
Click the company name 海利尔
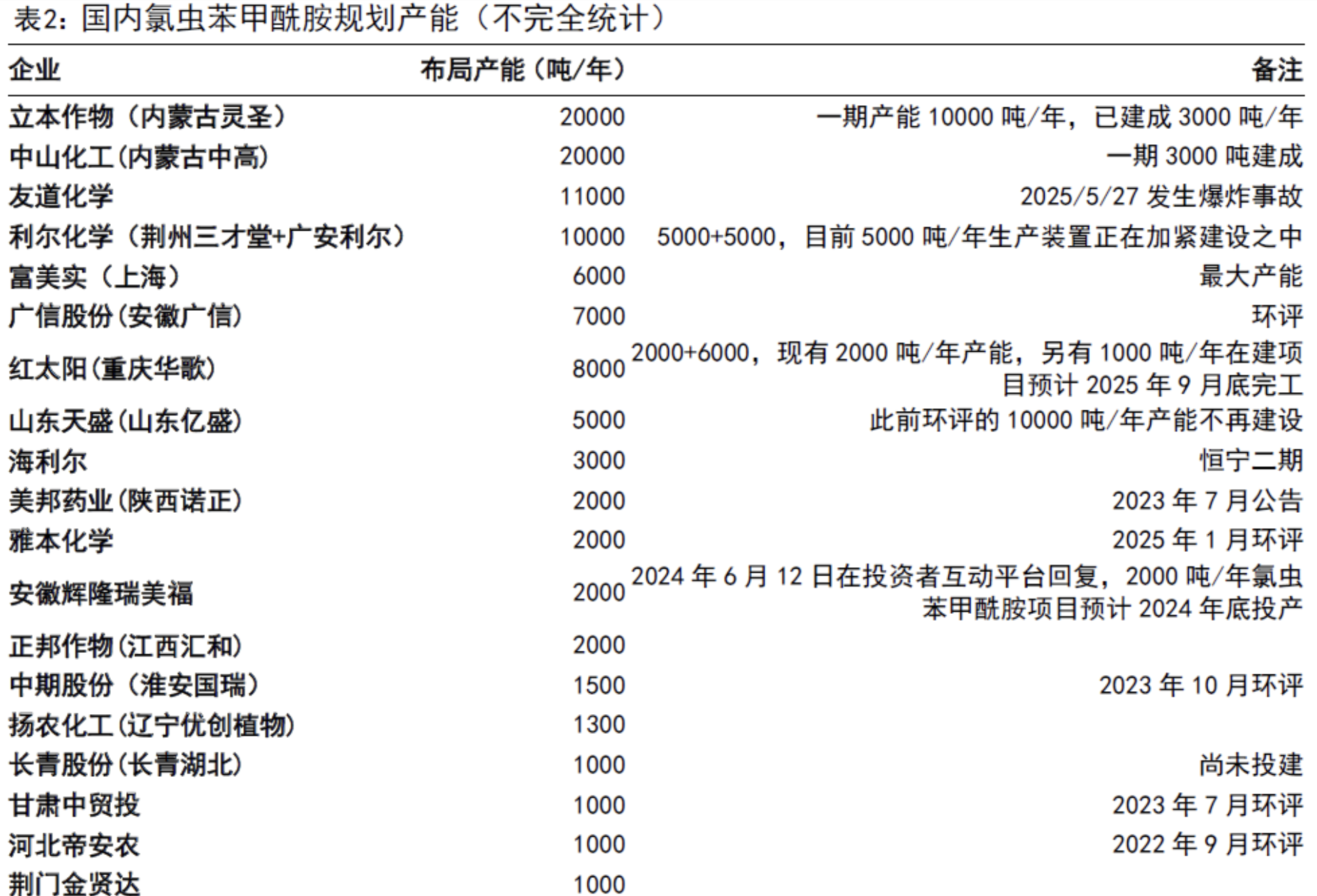(47, 461)
